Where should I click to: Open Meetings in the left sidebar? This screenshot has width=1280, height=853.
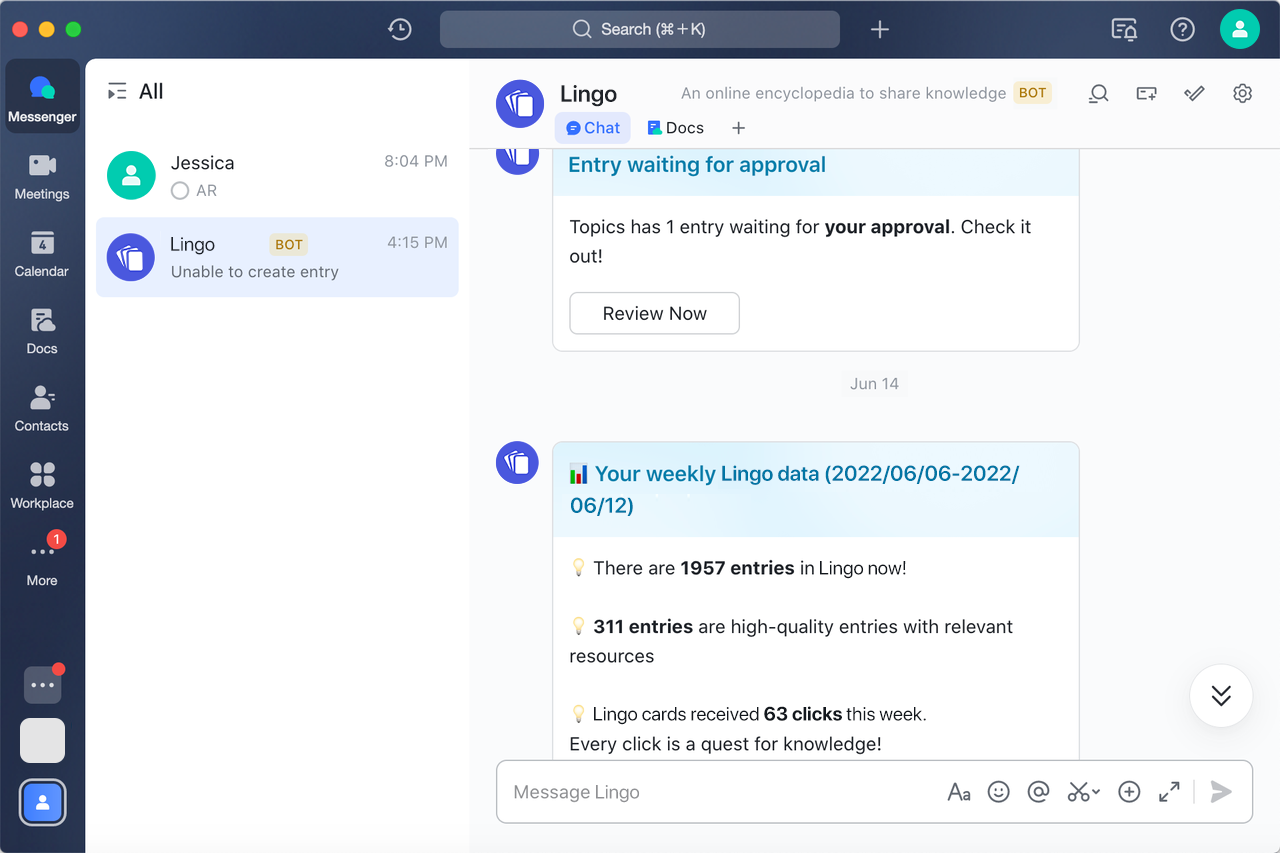click(42, 177)
